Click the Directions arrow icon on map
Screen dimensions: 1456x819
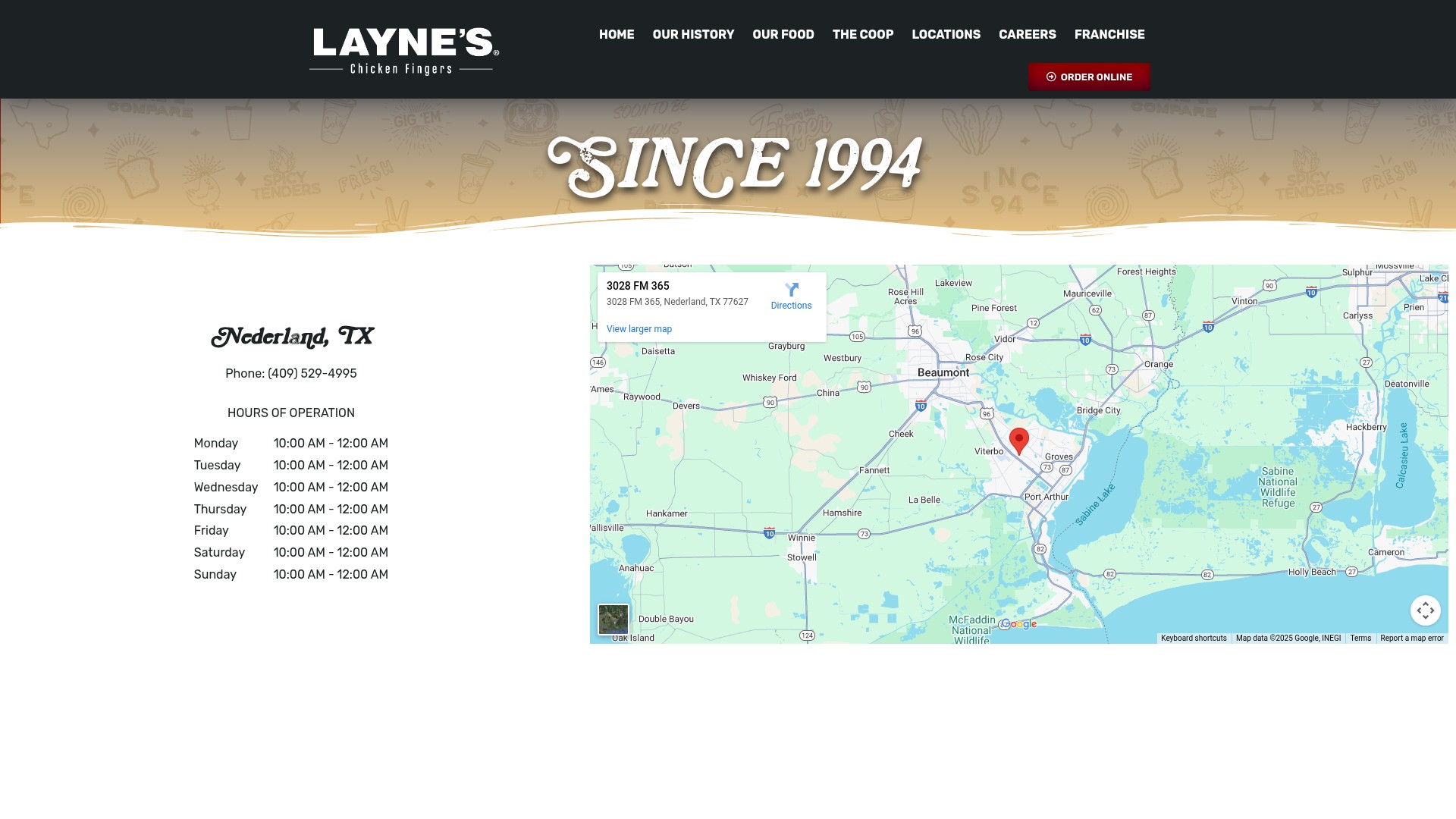[x=792, y=290]
